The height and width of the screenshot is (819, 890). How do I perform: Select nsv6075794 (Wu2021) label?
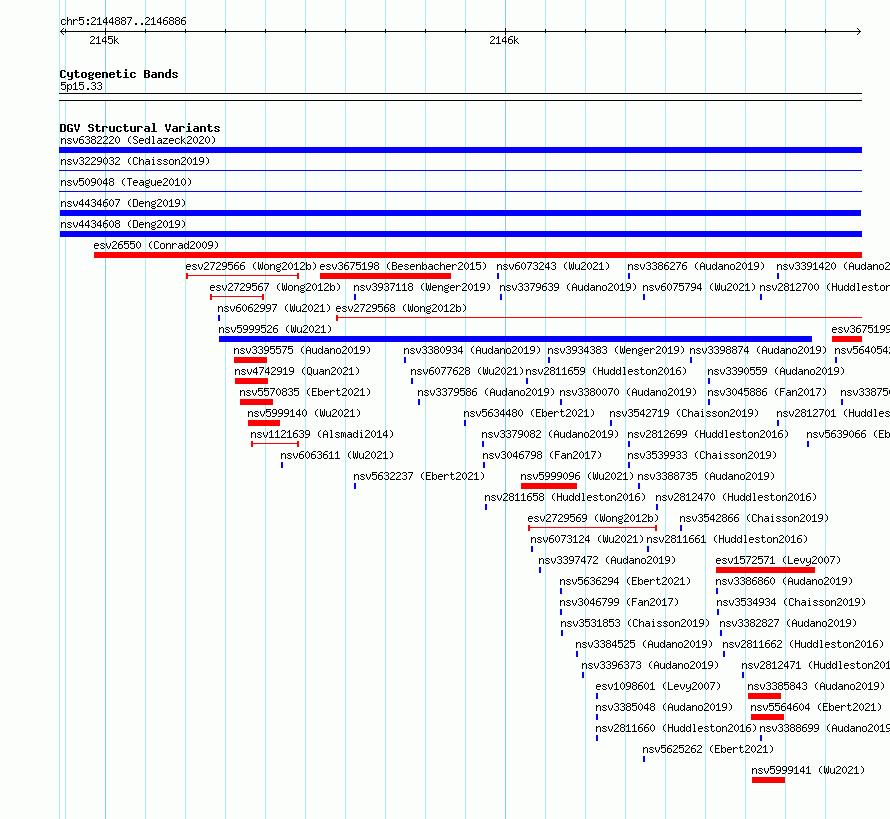pos(699,287)
